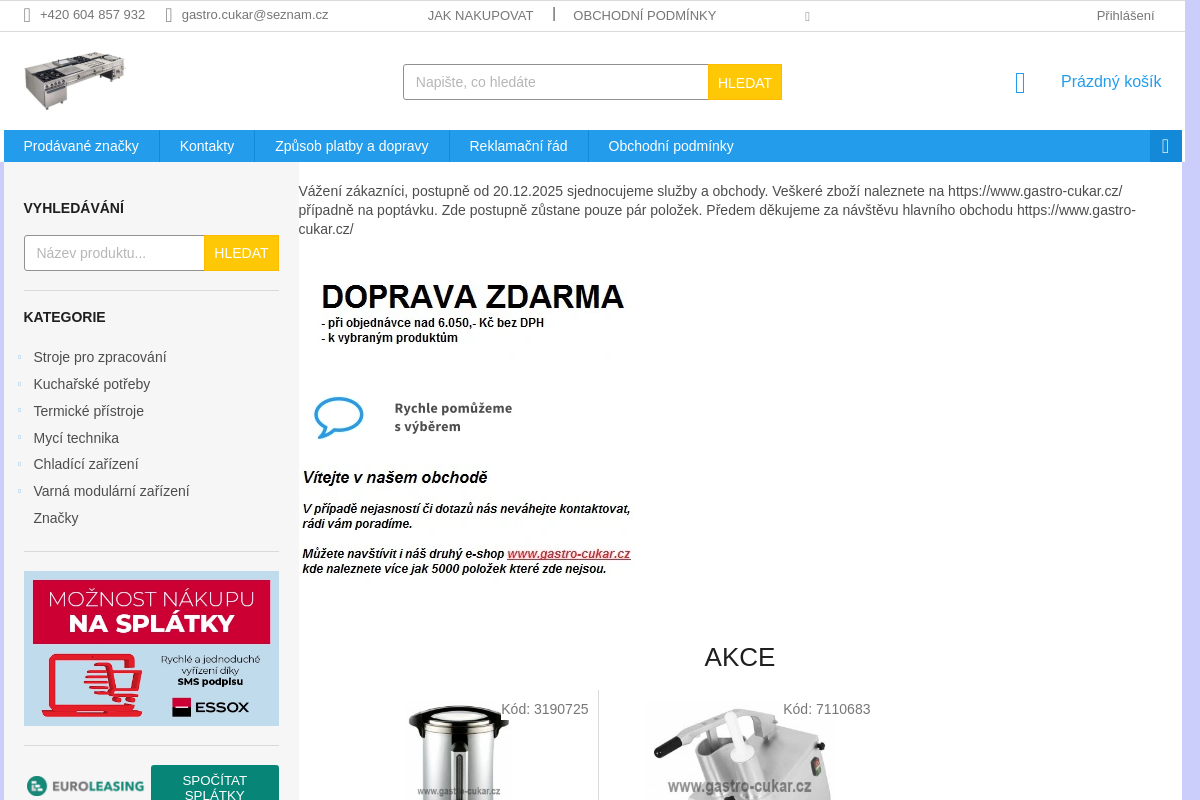Click the blue speech bubble "Rychle pomůžeme" icon
The height and width of the screenshot is (800, 1200).
click(338, 417)
